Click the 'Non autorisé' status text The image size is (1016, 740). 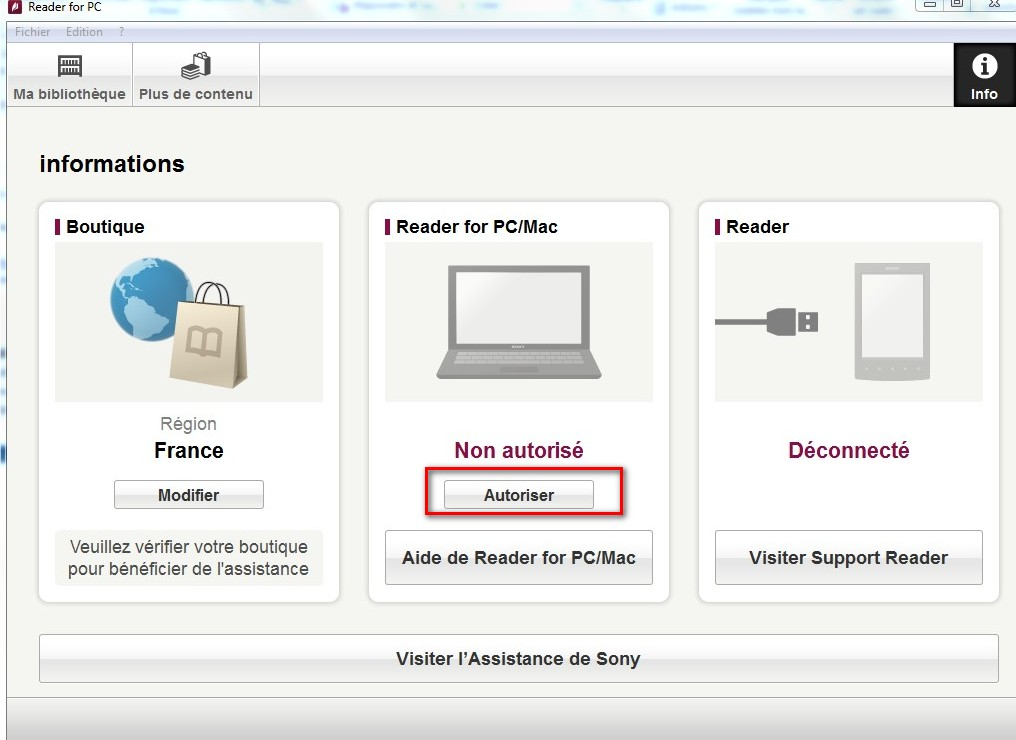click(518, 450)
